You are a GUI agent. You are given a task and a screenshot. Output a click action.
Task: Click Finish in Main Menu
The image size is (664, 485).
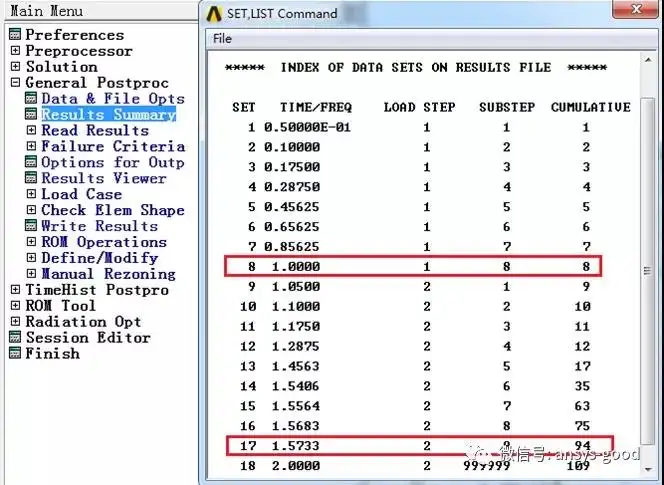tap(53, 353)
